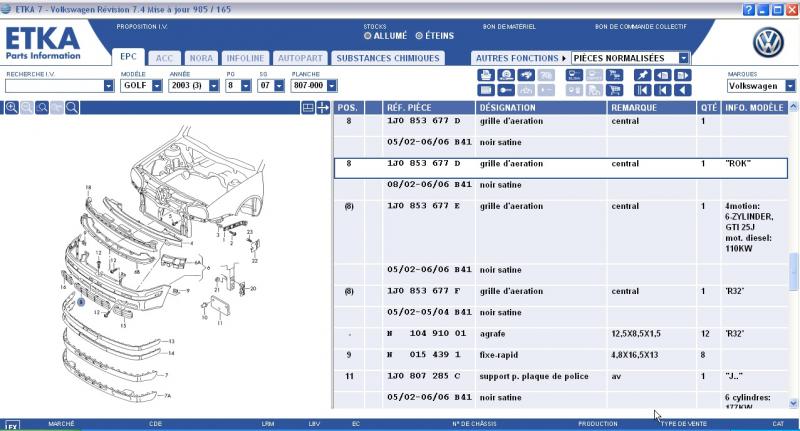800x431 pixels.
Task: Open the AUTRES FONCTIONS menu
Action: pos(520,58)
